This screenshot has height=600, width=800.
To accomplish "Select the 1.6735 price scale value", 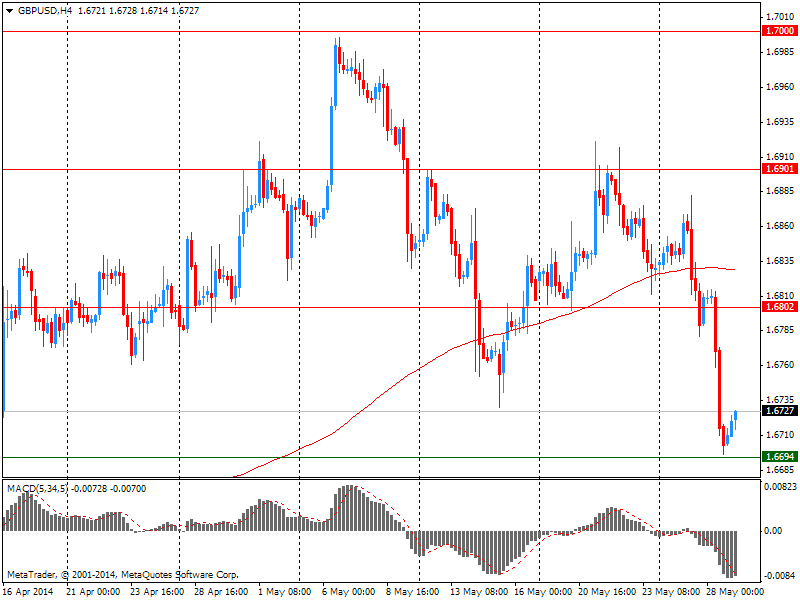I will [x=780, y=399].
